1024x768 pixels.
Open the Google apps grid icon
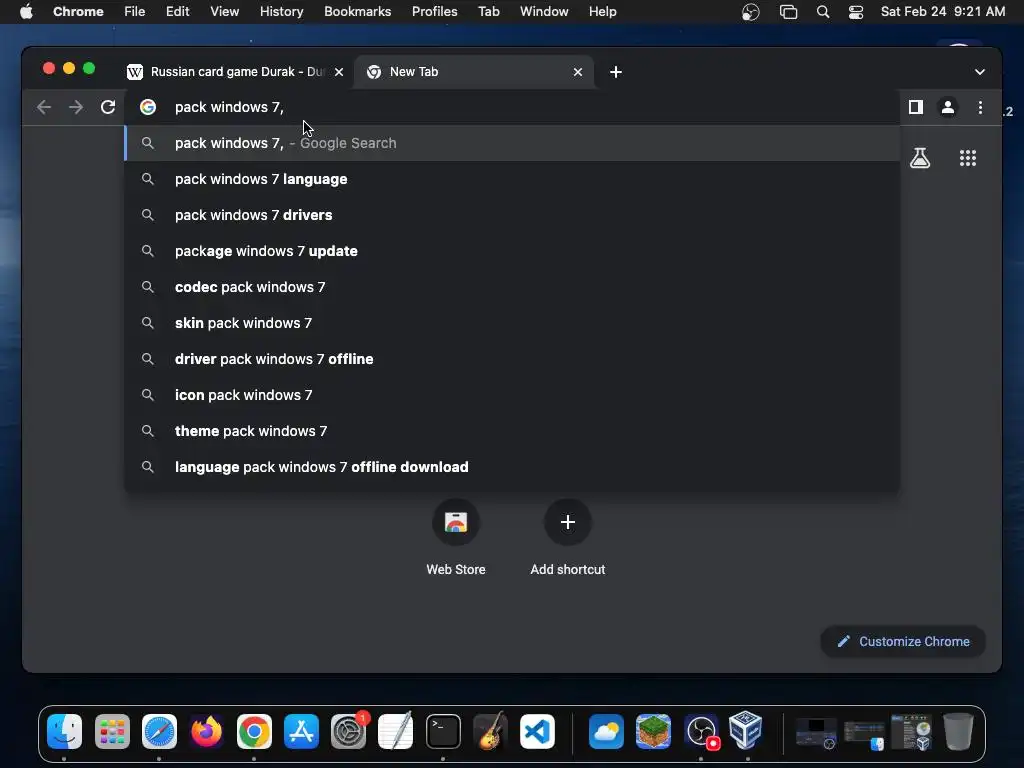pos(967,157)
